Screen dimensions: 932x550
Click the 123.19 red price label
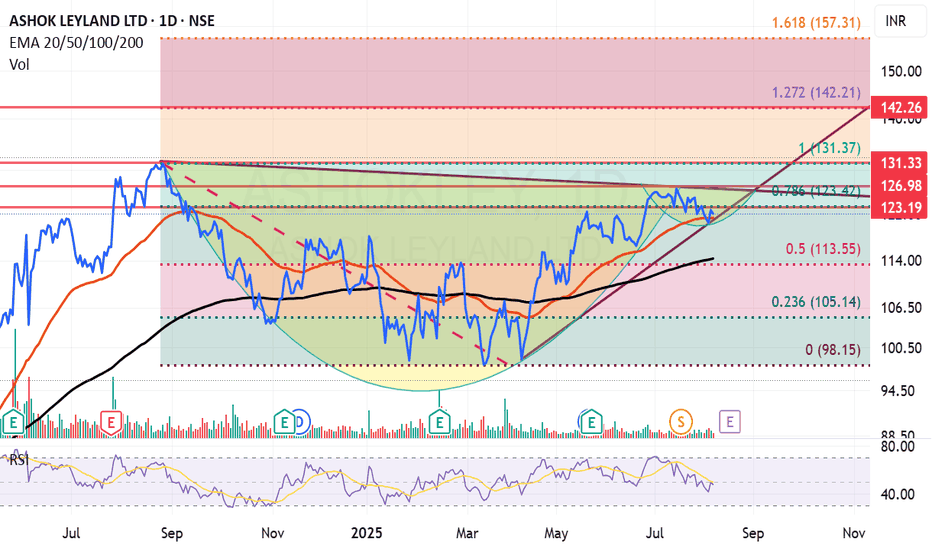pyautogui.click(x=900, y=208)
